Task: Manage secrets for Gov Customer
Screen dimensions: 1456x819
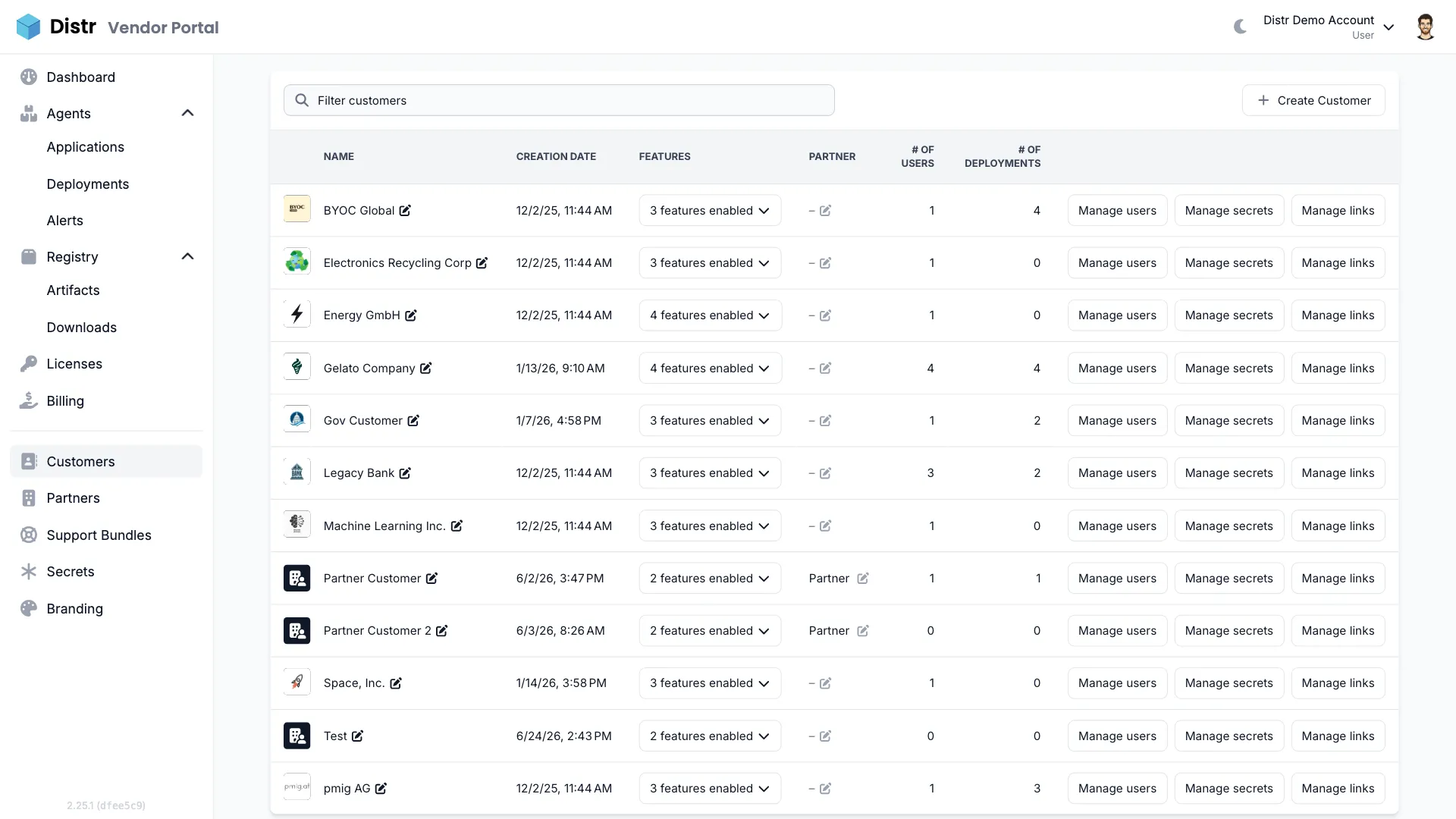Action: pyautogui.click(x=1228, y=421)
